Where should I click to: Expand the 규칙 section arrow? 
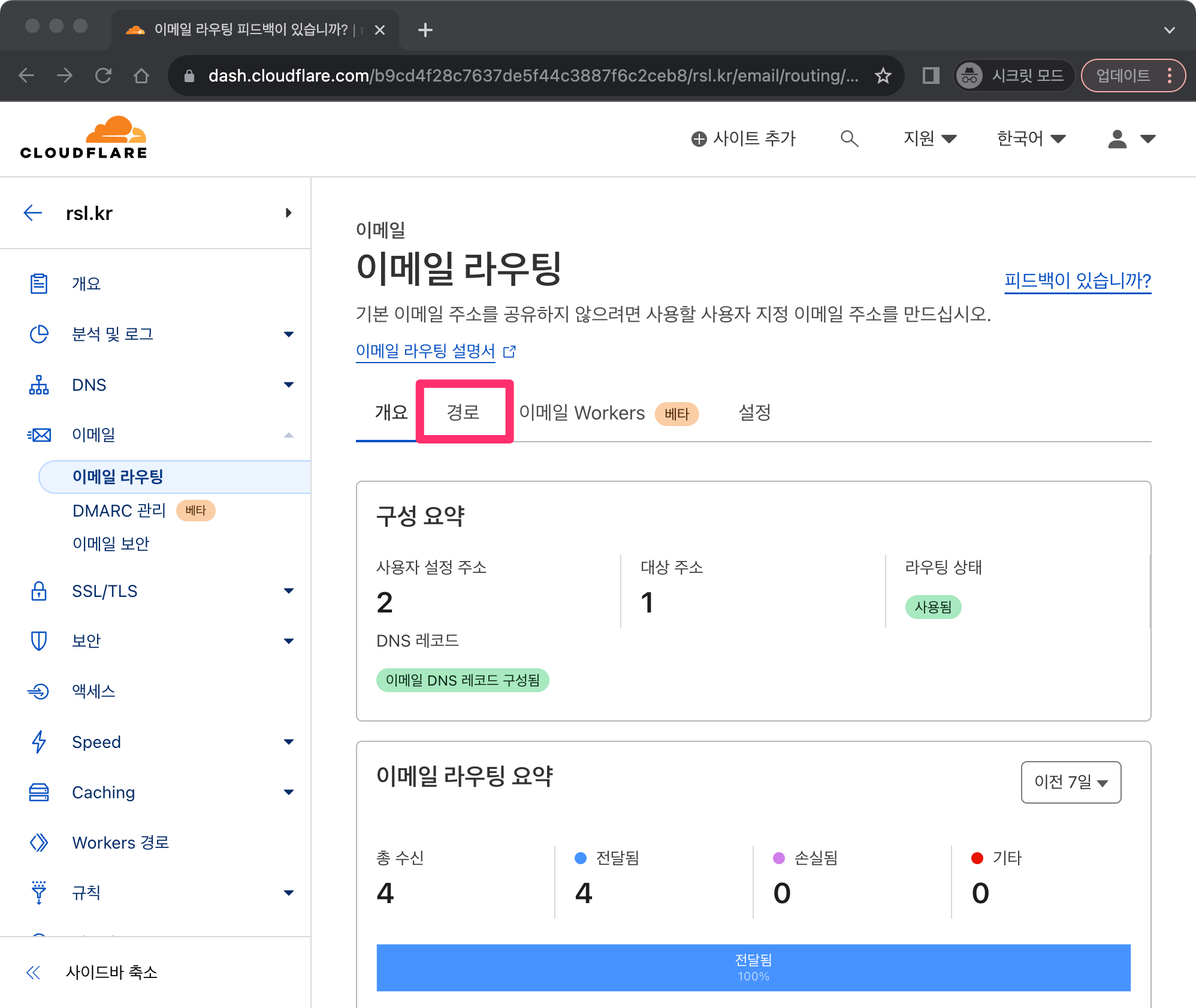coord(289,893)
